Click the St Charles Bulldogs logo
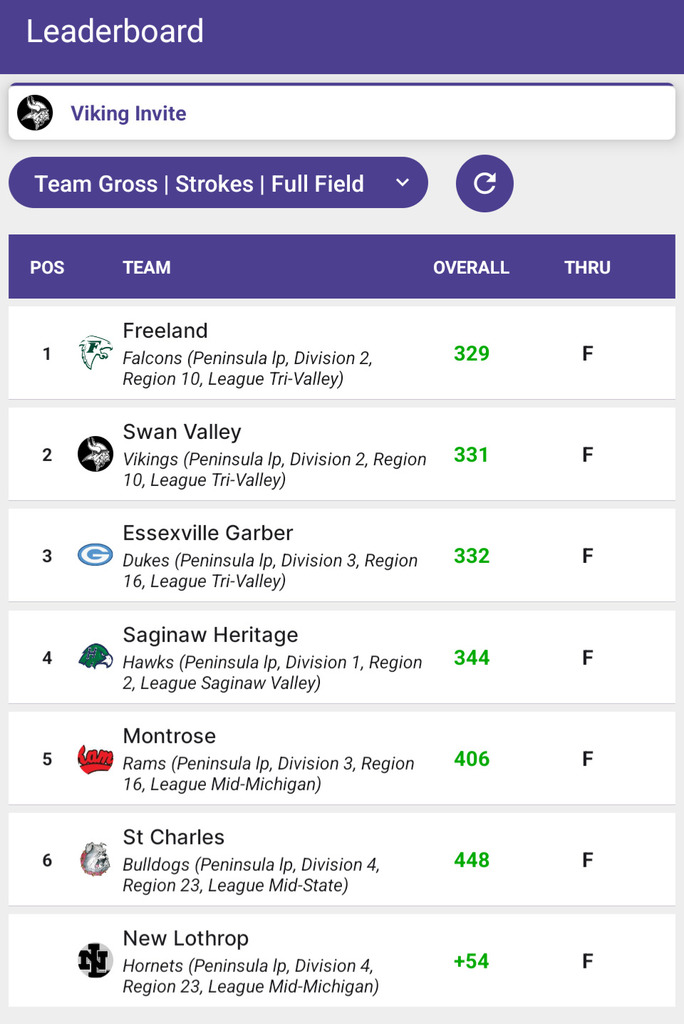The height and width of the screenshot is (1024, 684). (95, 860)
